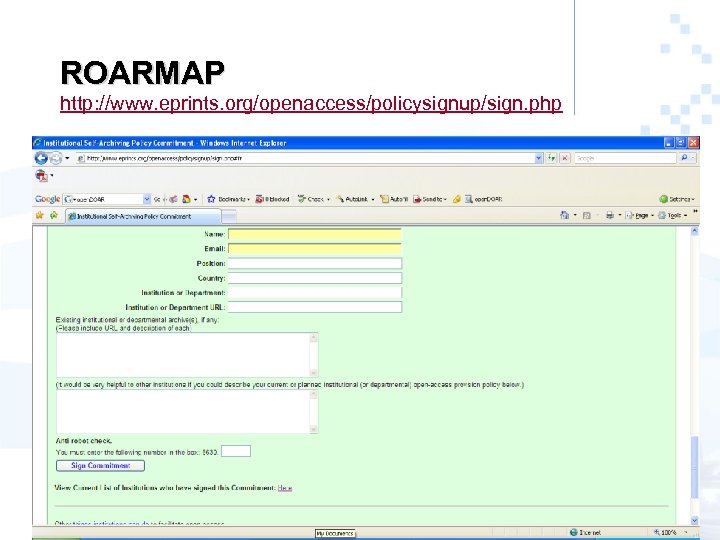Viewport: 720px width, 540px height.
Task: Open the Page menu
Action: pyautogui.click(x=639, y=215)
